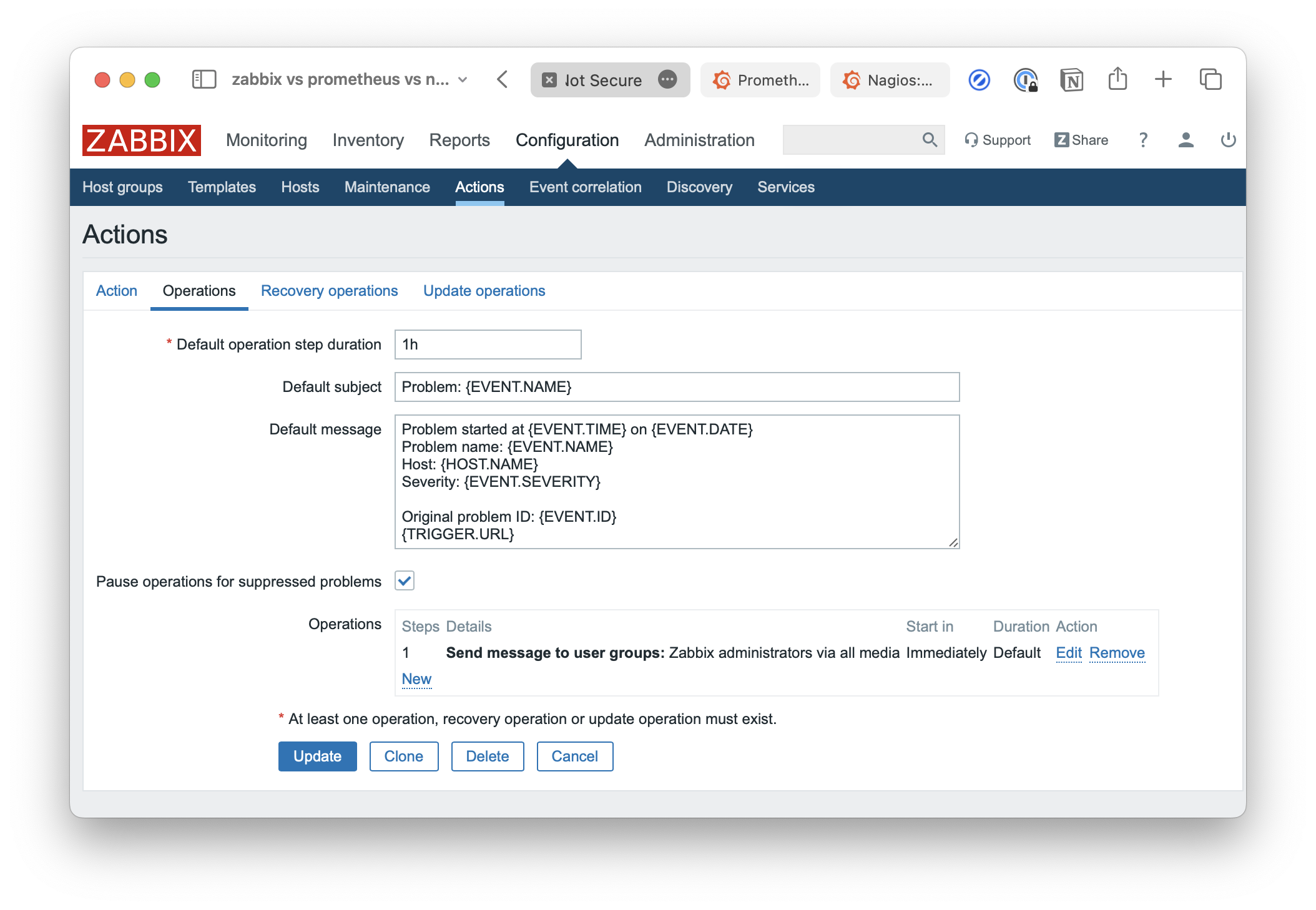Click the Default subject input field
Screen dimensions: 1316x910
click(677, 387)
